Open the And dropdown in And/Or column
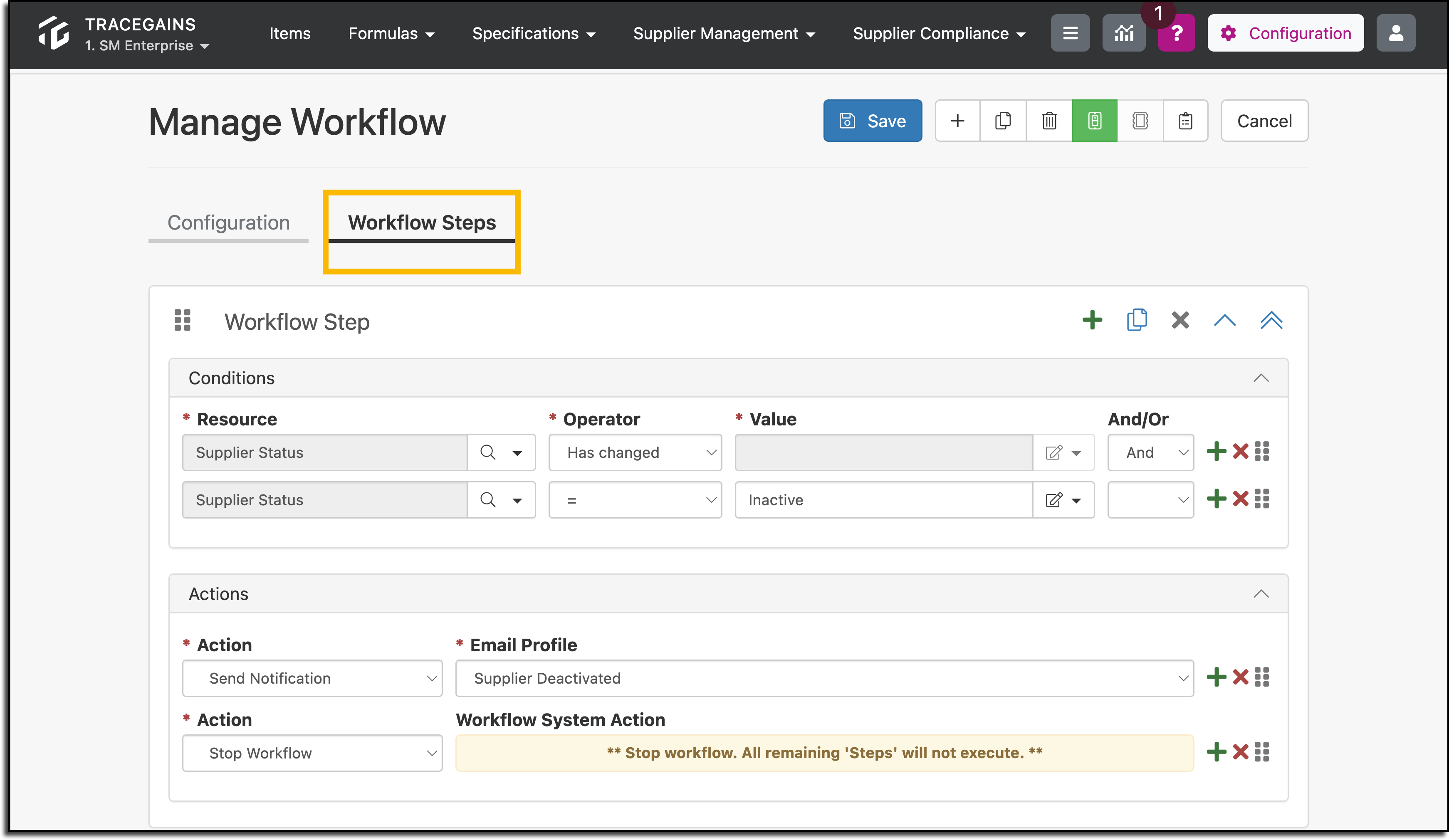Viewport: 1449px width, 840px height. pos(1150,452)
